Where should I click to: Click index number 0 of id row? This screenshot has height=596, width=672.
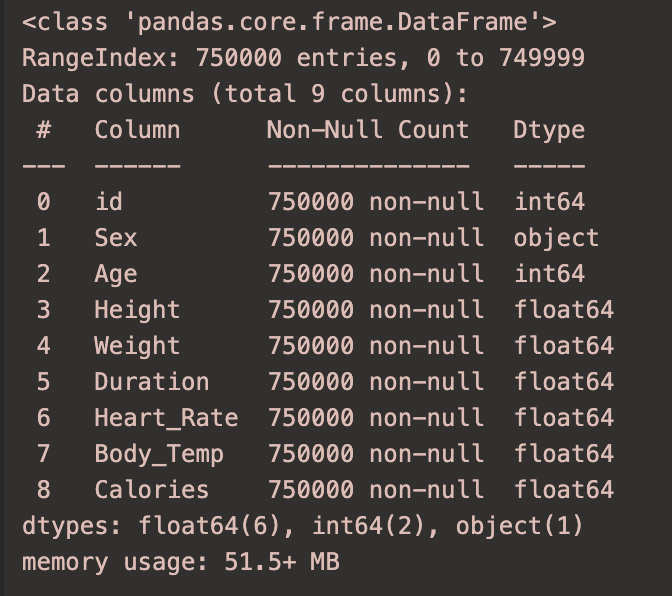point(44,201)
